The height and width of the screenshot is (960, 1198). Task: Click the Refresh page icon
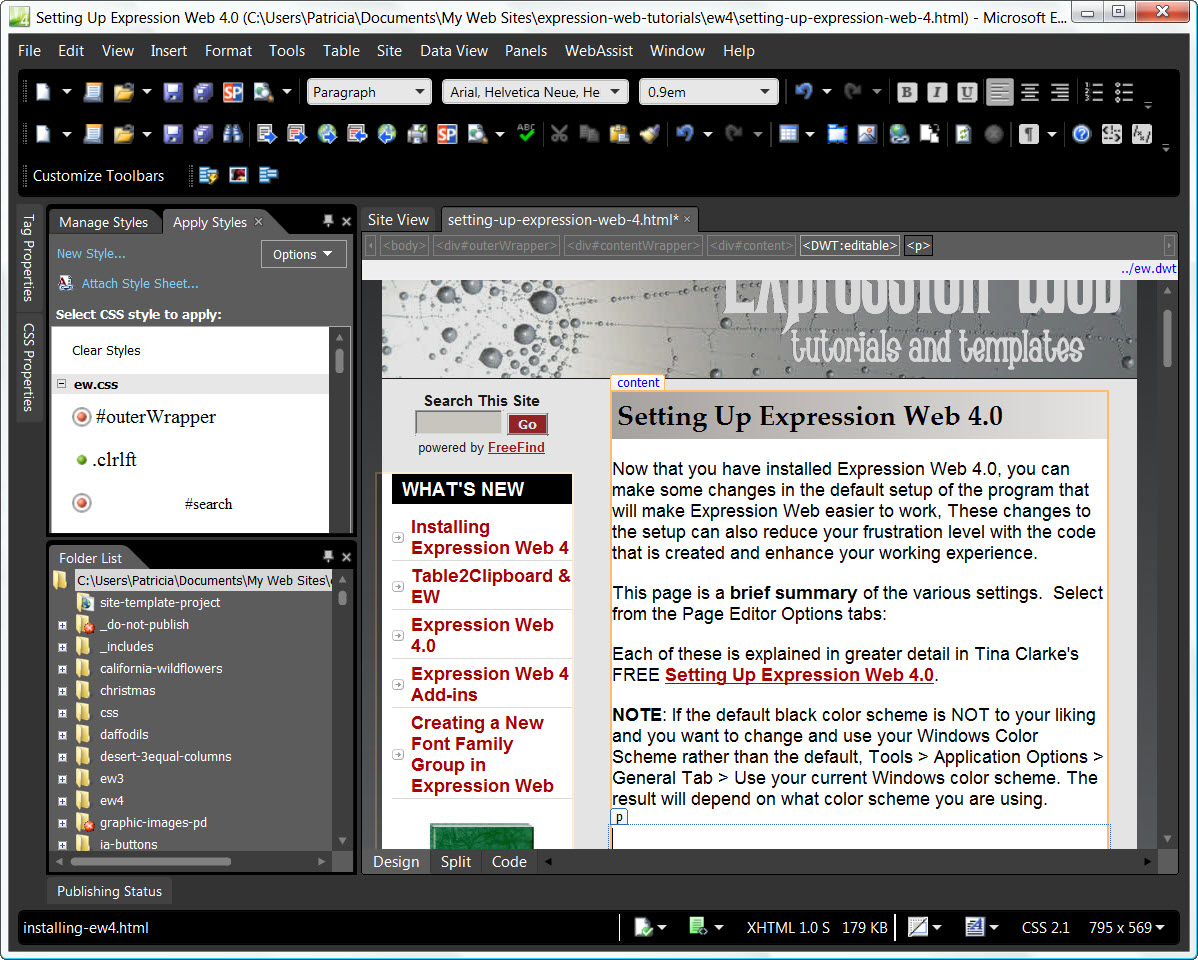coord(963,135)
